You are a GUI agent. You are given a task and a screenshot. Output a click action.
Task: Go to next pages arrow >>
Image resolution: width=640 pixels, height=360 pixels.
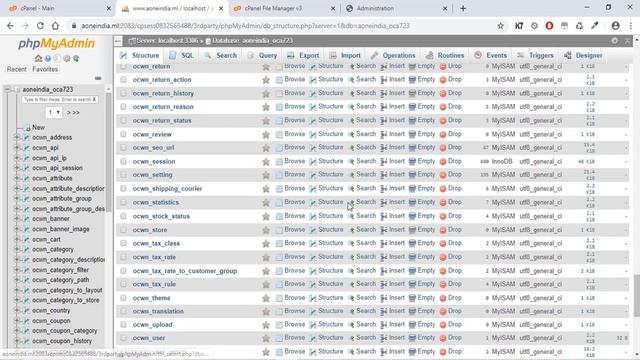[x=73, y=112]
